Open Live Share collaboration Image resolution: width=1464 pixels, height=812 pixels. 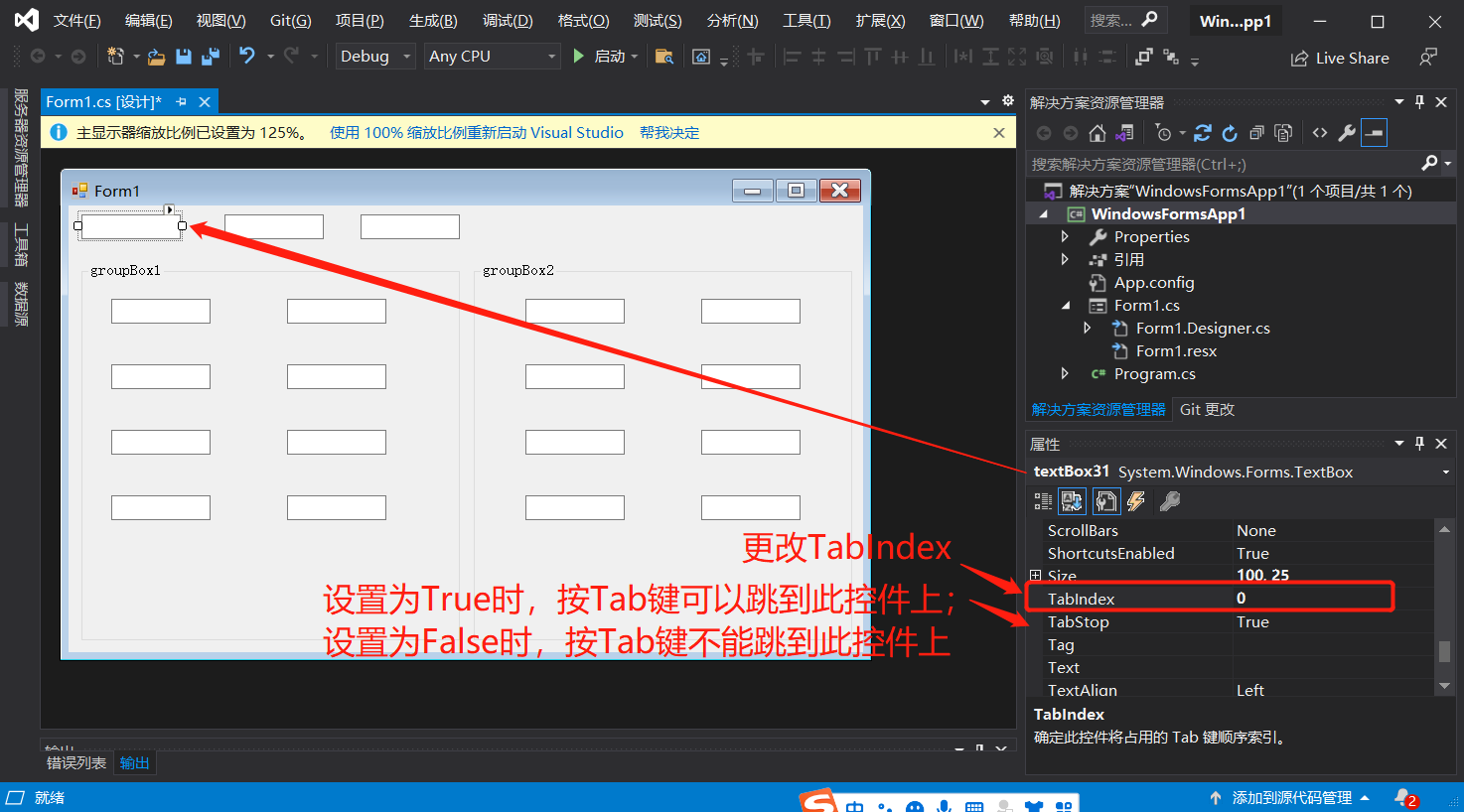[1339, 58]
